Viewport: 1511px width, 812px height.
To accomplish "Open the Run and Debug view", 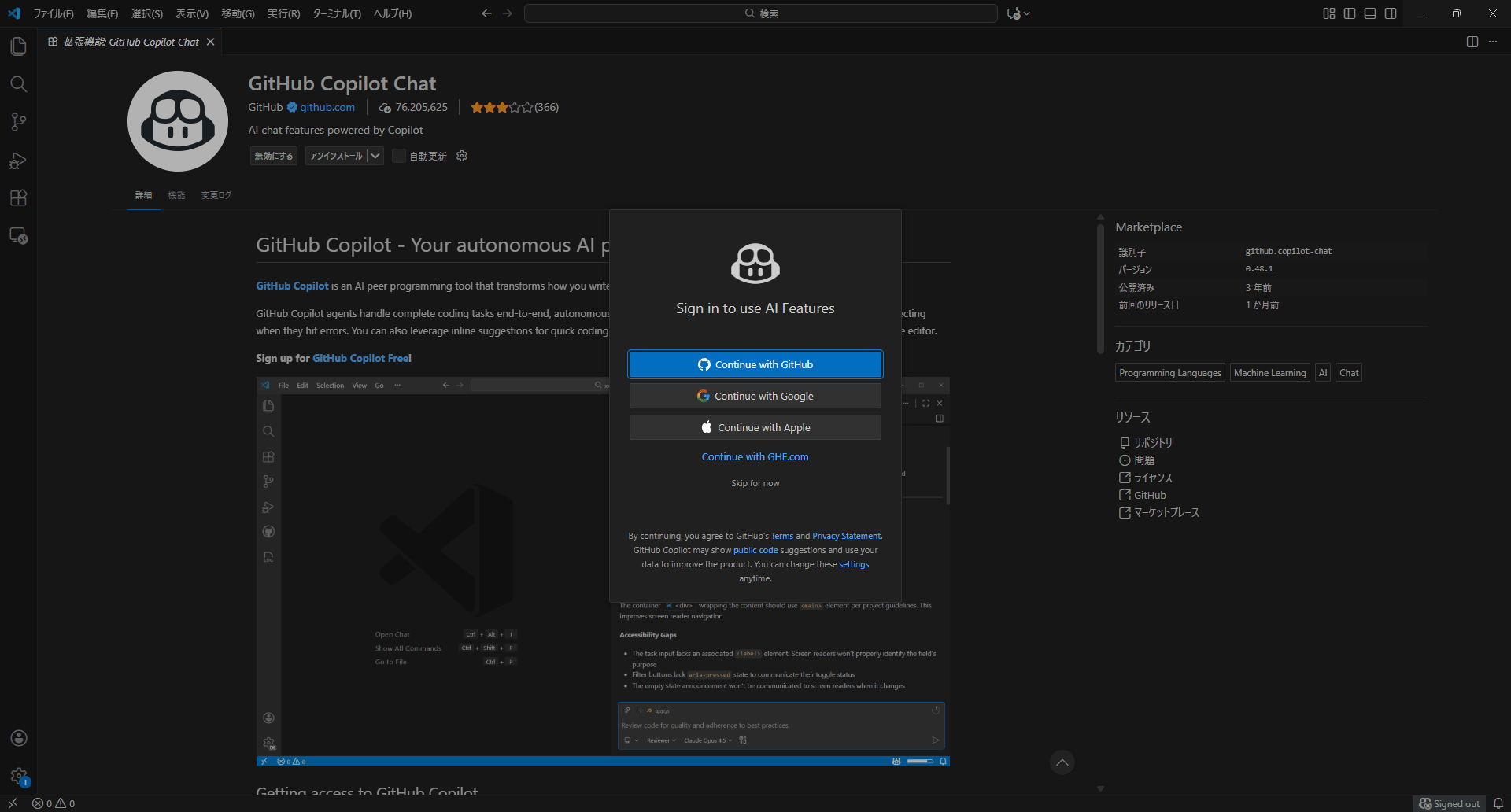I will pyautogui.click(x=18, y=161).
